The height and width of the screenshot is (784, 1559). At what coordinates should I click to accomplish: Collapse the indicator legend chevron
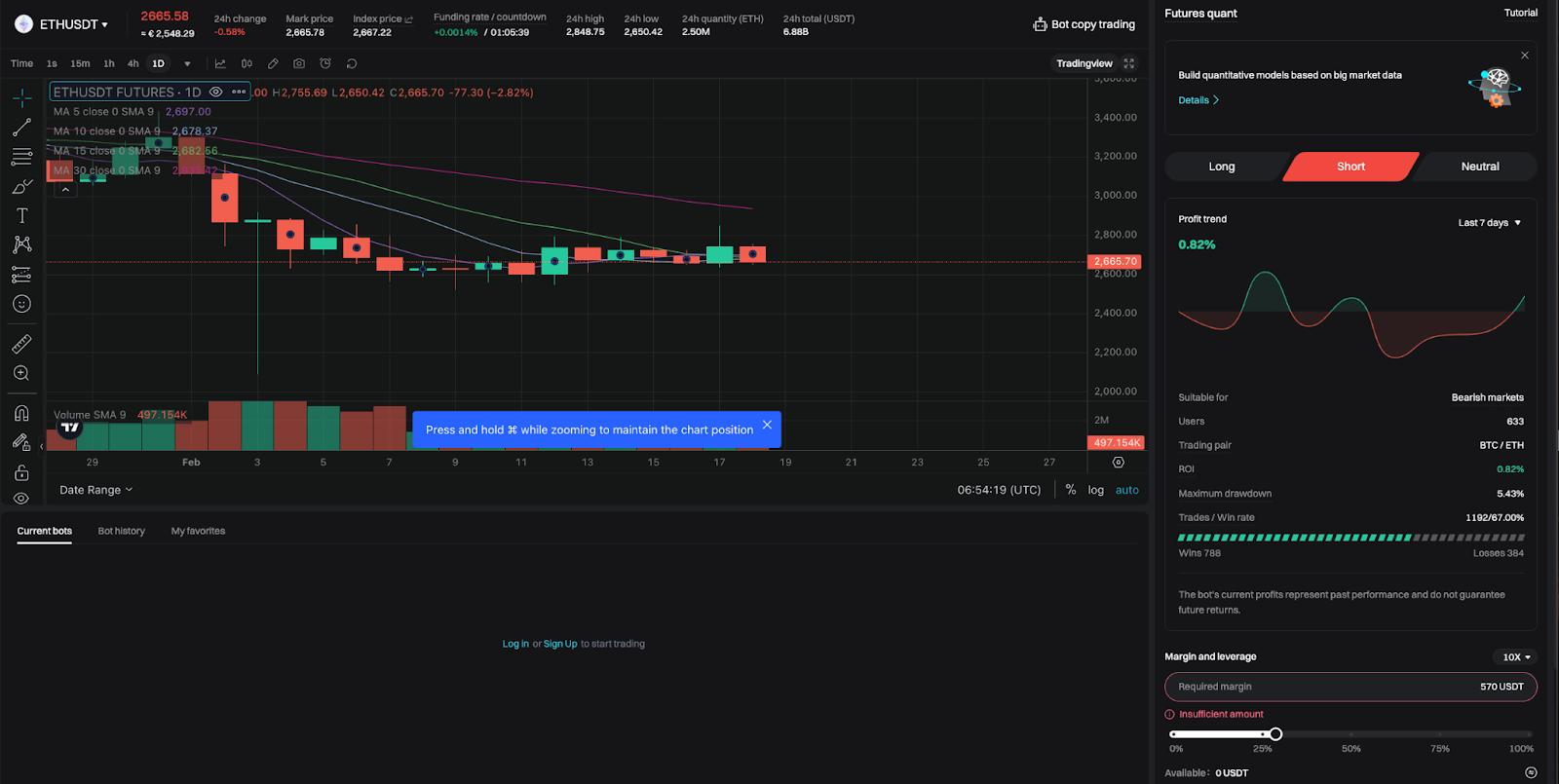65,190
